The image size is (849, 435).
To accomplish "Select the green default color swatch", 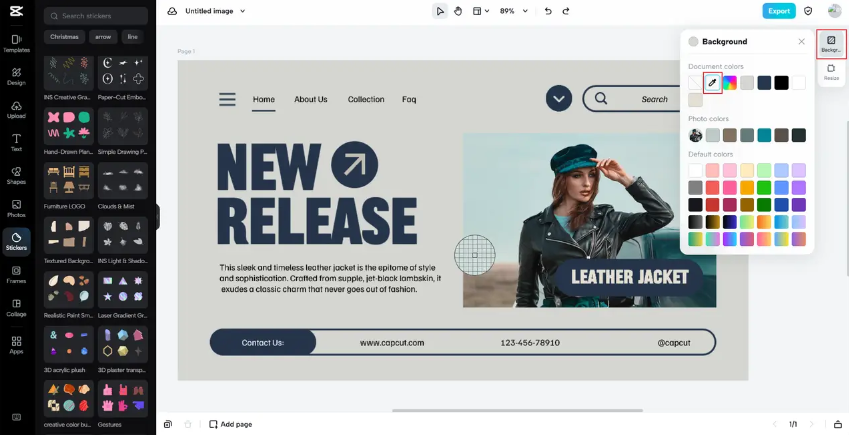I will click(764, 187).
